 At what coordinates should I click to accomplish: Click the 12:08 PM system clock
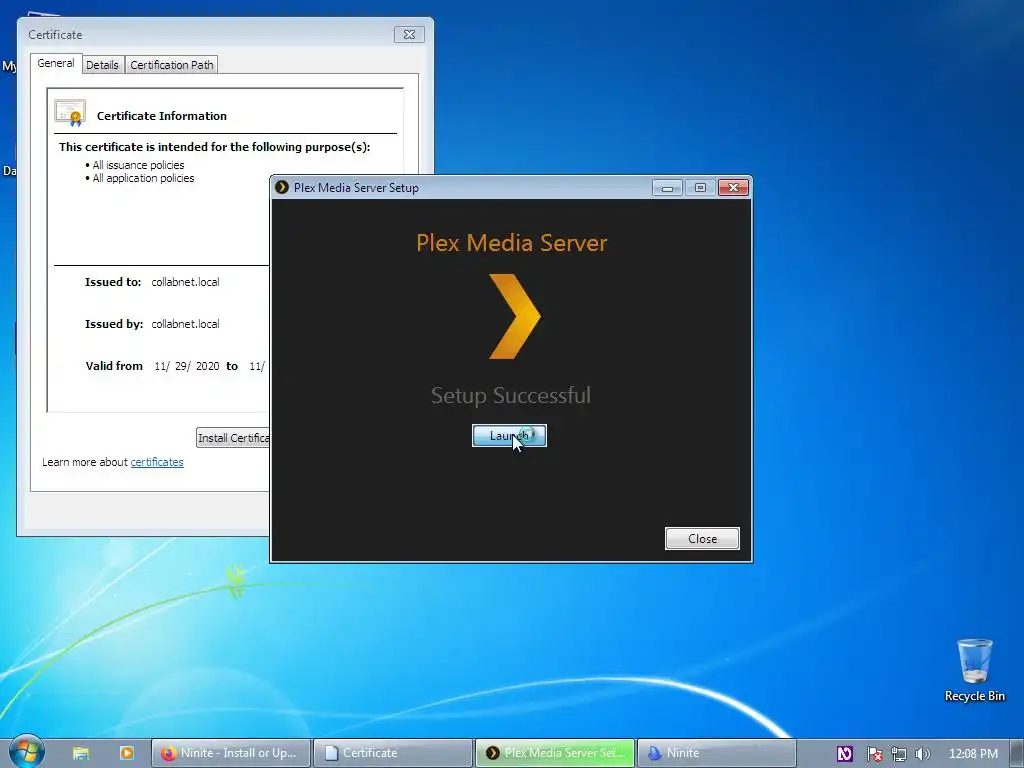[973, 754]
